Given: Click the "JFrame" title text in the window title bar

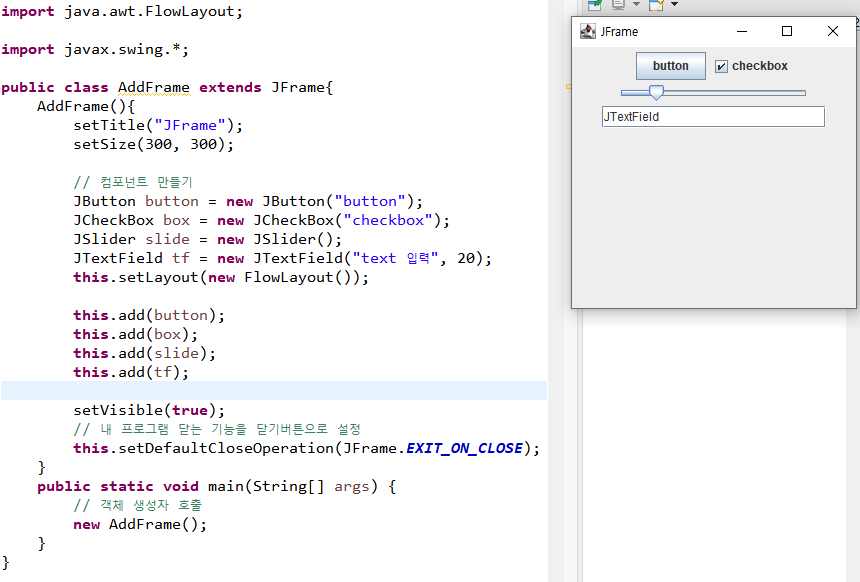Looking at the screenshot, I should [x=619, y=32].
